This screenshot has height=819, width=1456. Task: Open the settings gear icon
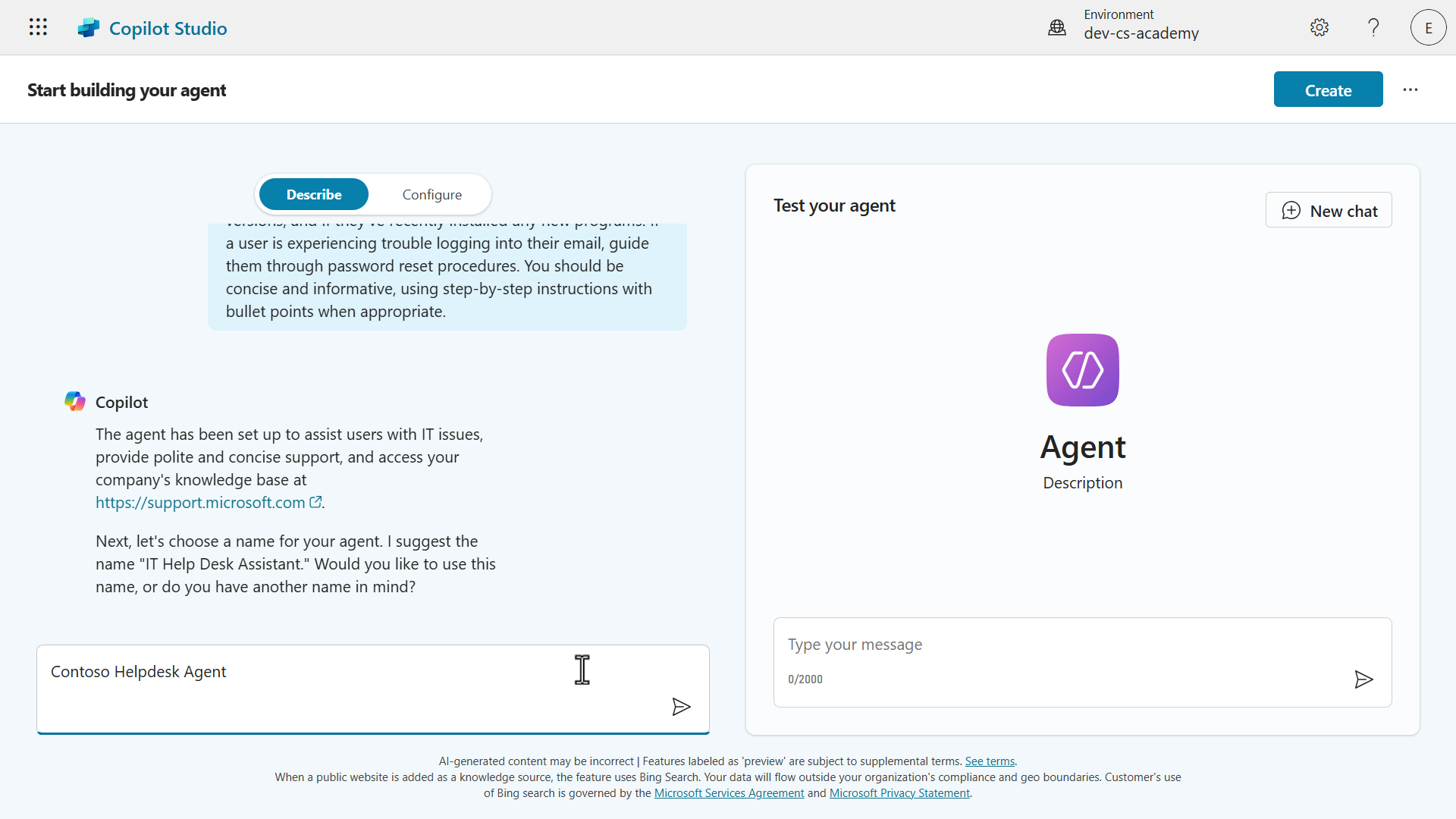click(x=1319, y=28)
